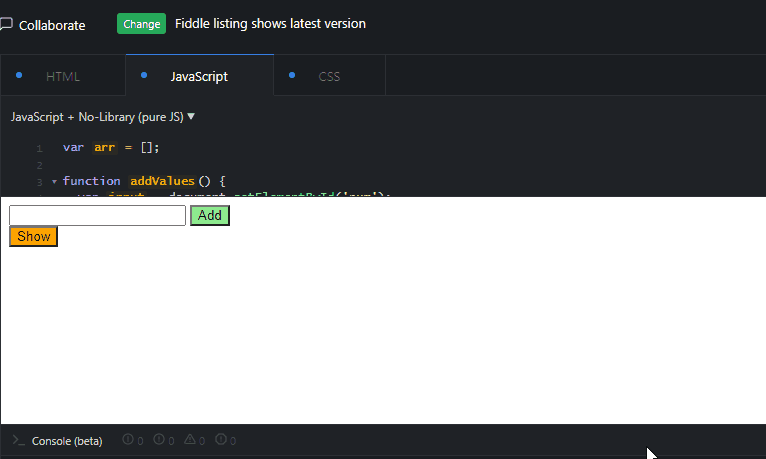
Task: Open the Console (beta) label
Action: (x=67, y=441)
